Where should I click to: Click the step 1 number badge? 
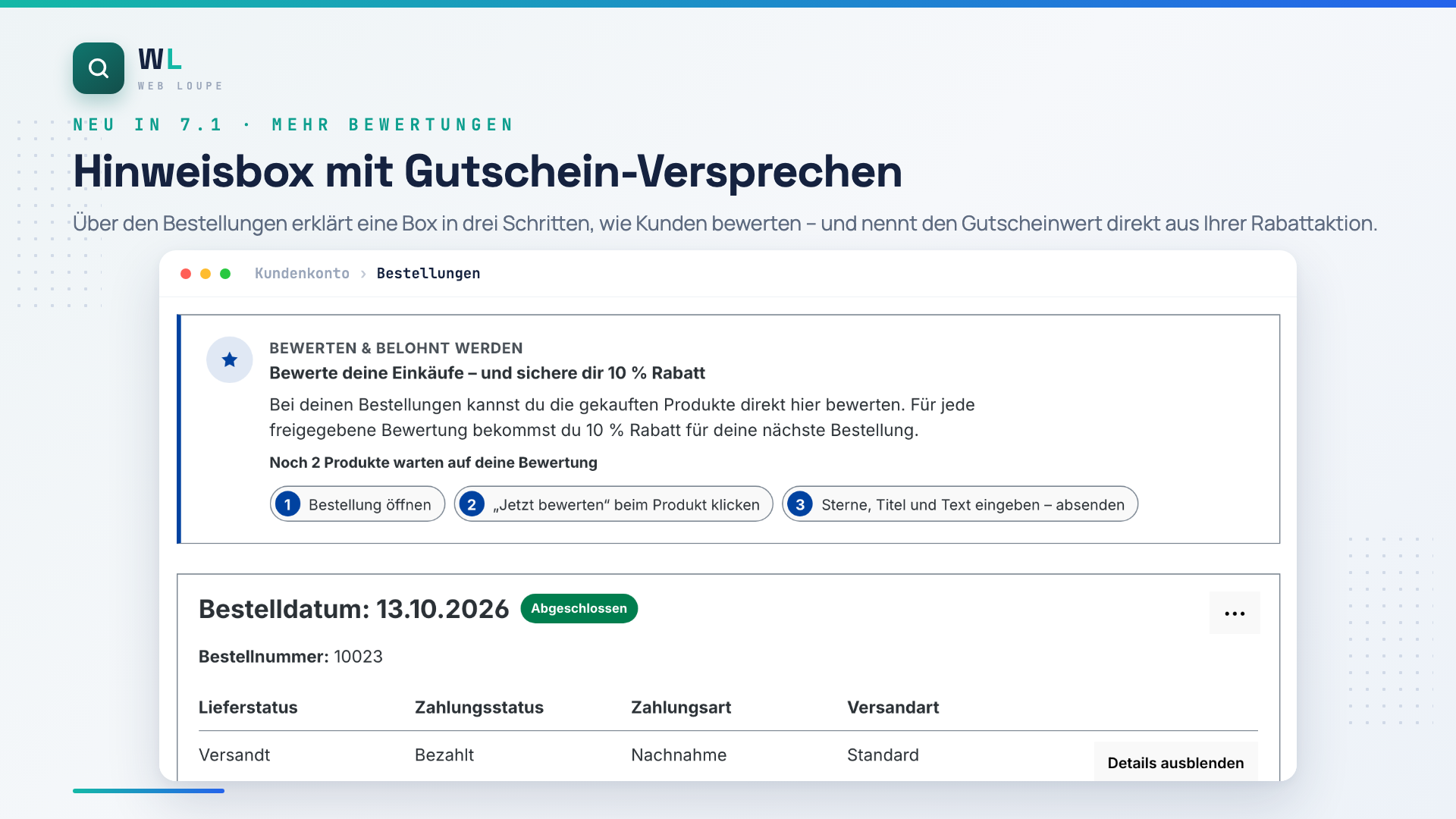click(x=288, y=504)
